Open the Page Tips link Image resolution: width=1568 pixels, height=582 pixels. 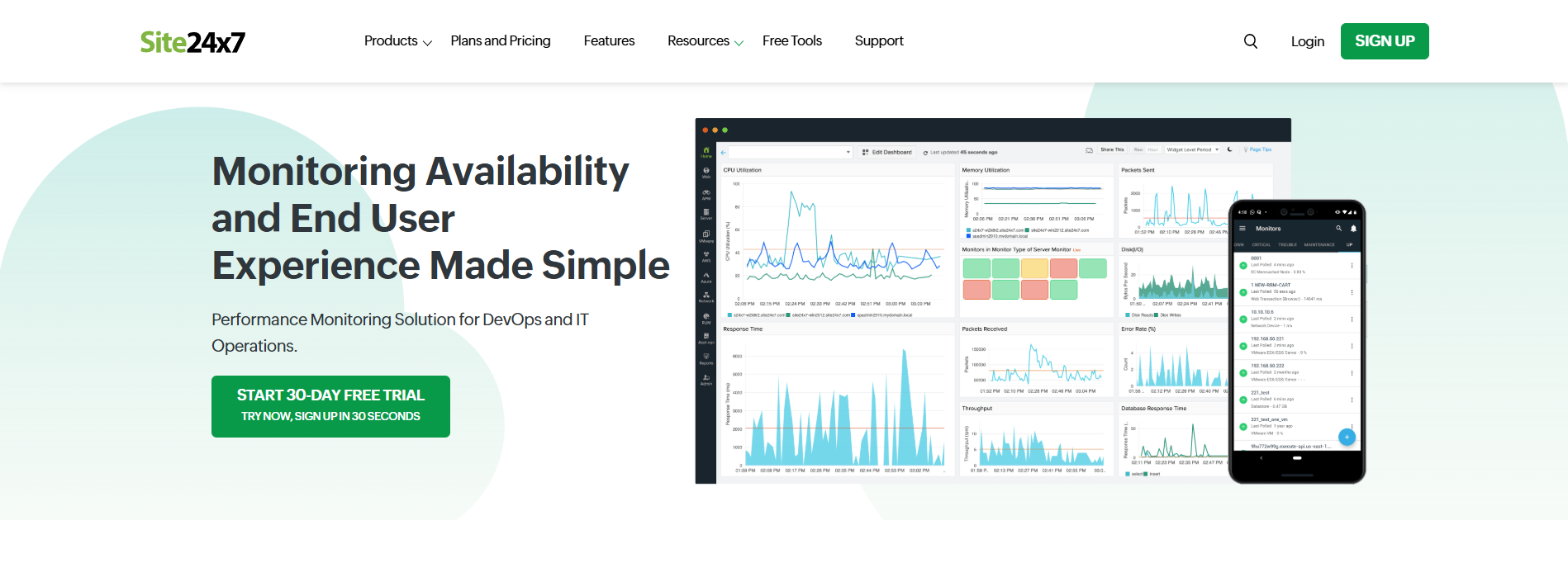point(1258,150)
